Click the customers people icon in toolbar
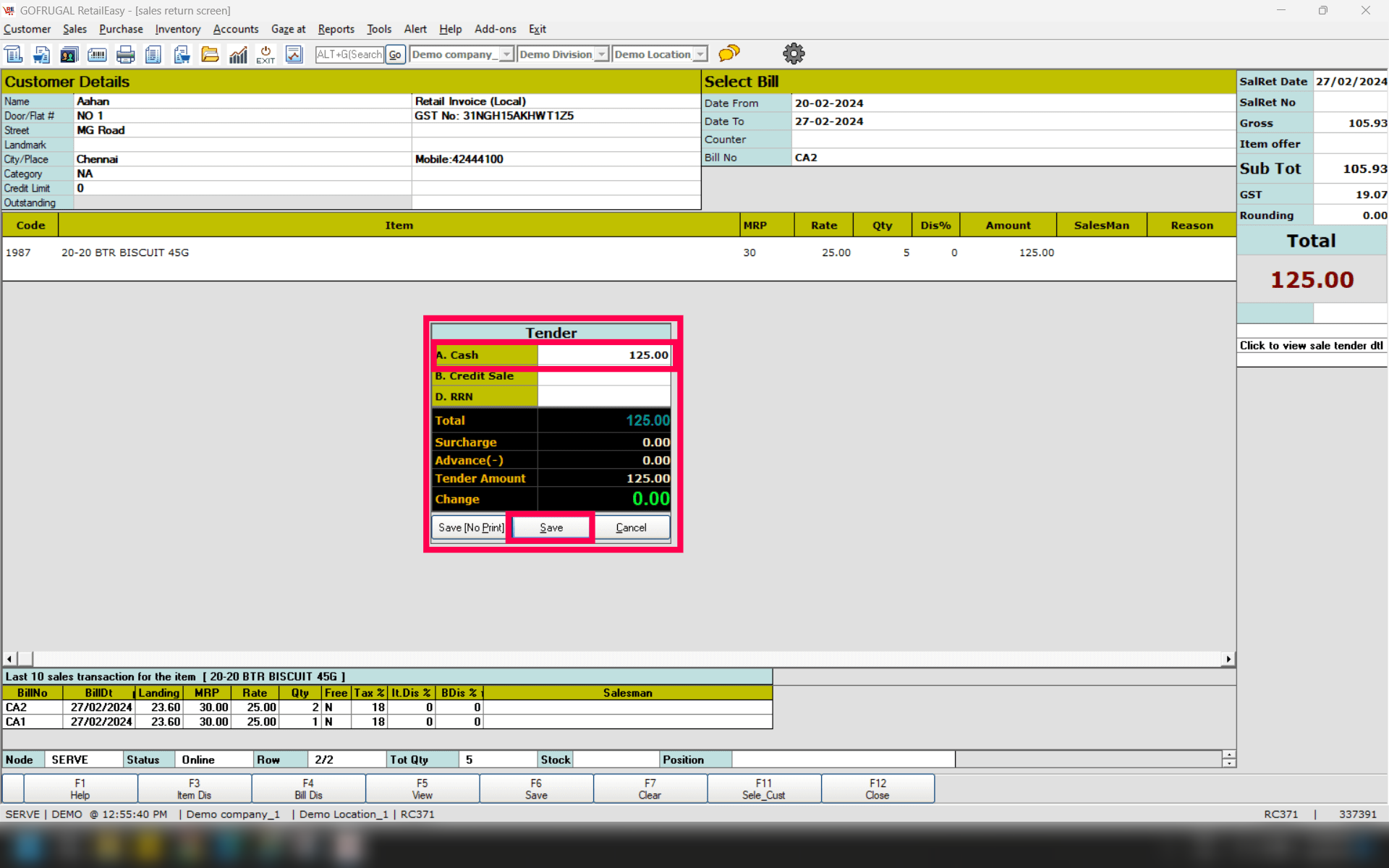Screen dimensions: 1389x868 tap(69, 54)
